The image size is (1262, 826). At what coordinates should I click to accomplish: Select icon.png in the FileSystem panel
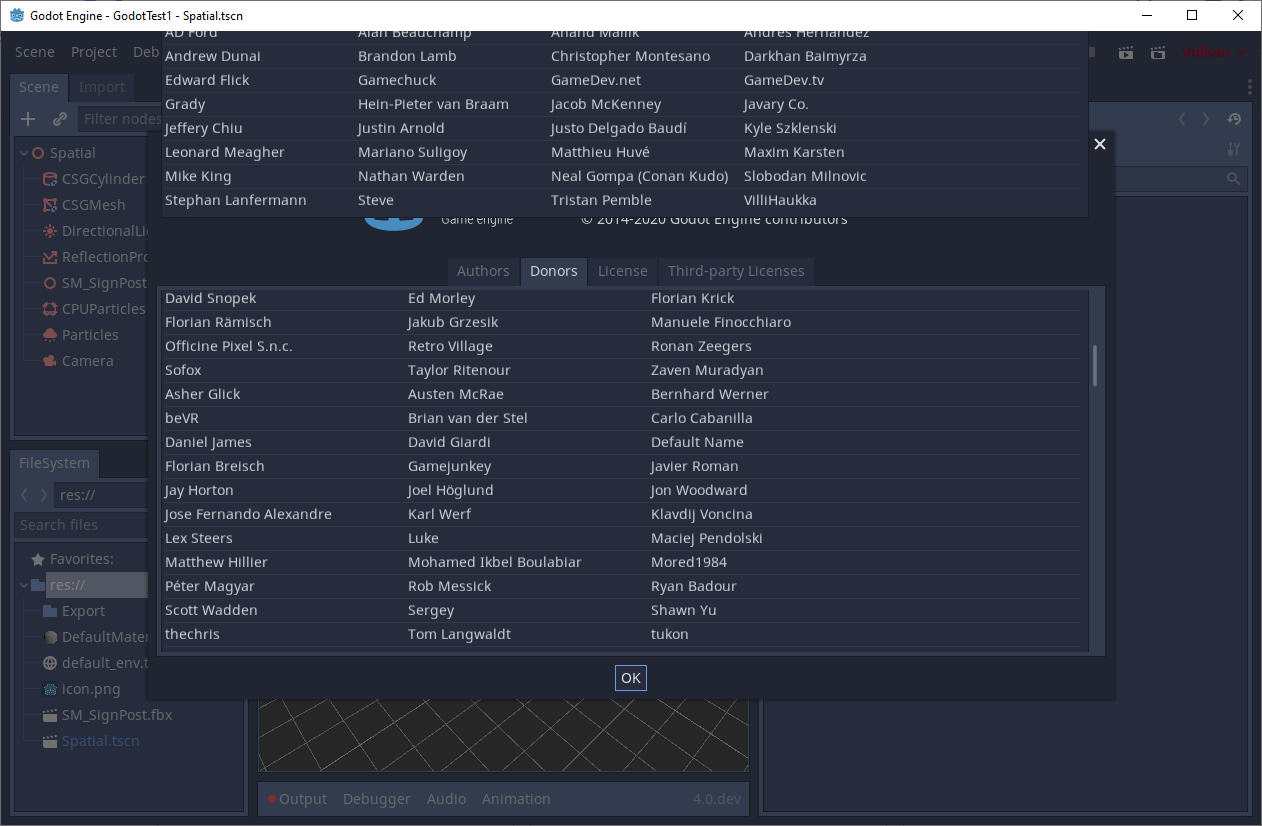[x=90, y=688]
